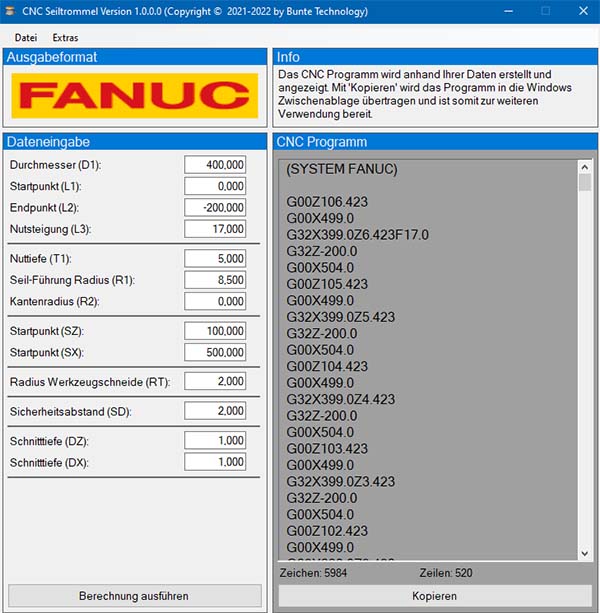Click the scroll down arrow of CNC Programm
Viewport: 600px width, 613px height.
[585, 553]
